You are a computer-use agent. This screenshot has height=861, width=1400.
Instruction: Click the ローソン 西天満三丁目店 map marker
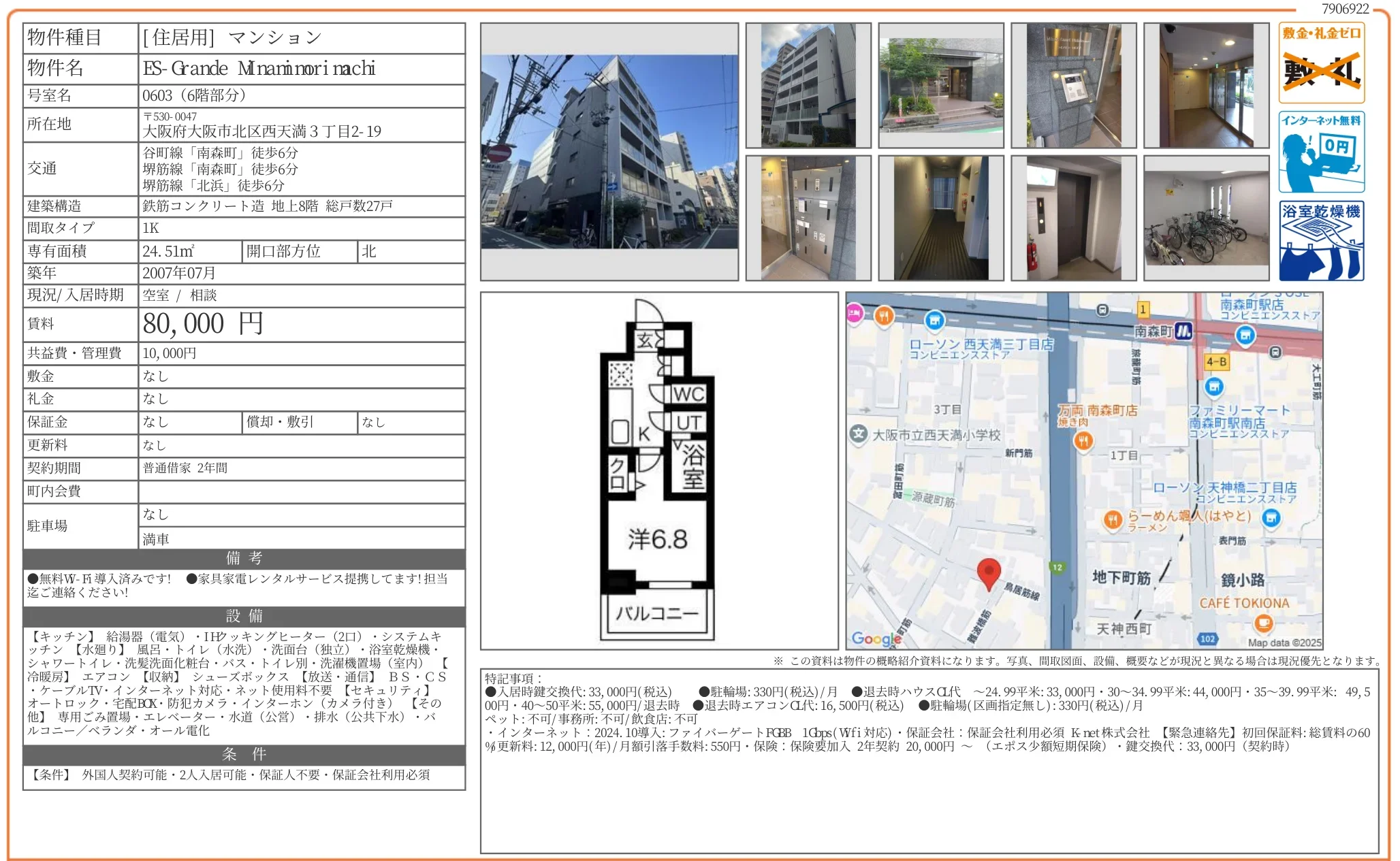tap(935, 320)
